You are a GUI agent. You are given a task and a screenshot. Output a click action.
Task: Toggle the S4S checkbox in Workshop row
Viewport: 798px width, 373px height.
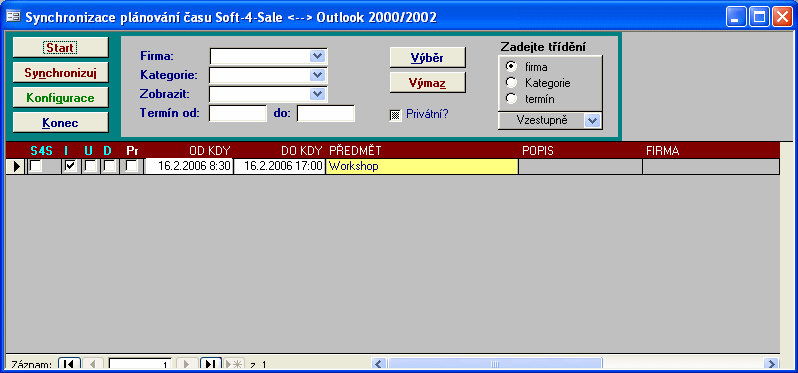35,166
